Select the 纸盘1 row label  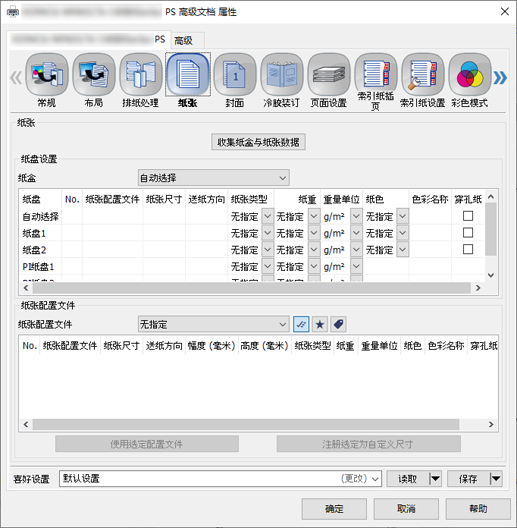pyautogui.click(x=34, y=233)
